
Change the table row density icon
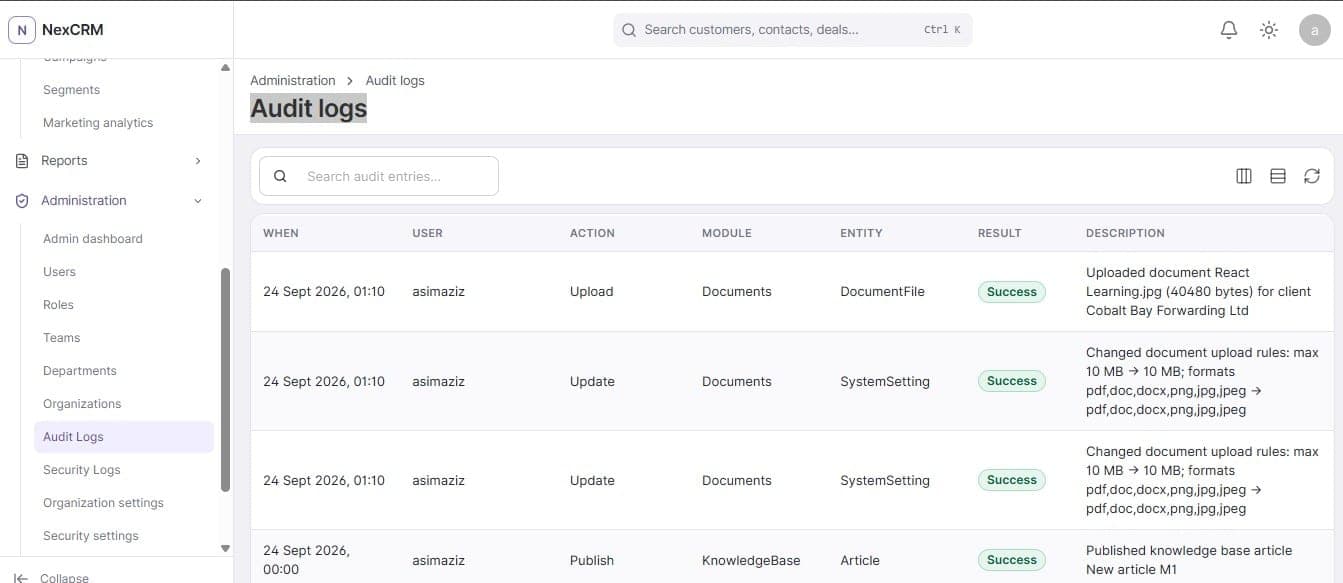pos(1278,176)
